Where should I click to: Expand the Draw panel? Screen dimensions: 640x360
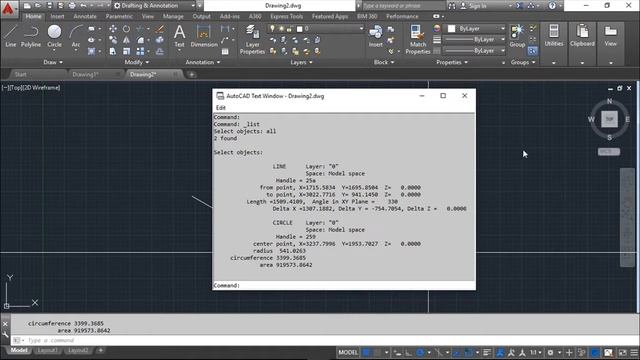point(53,62)
